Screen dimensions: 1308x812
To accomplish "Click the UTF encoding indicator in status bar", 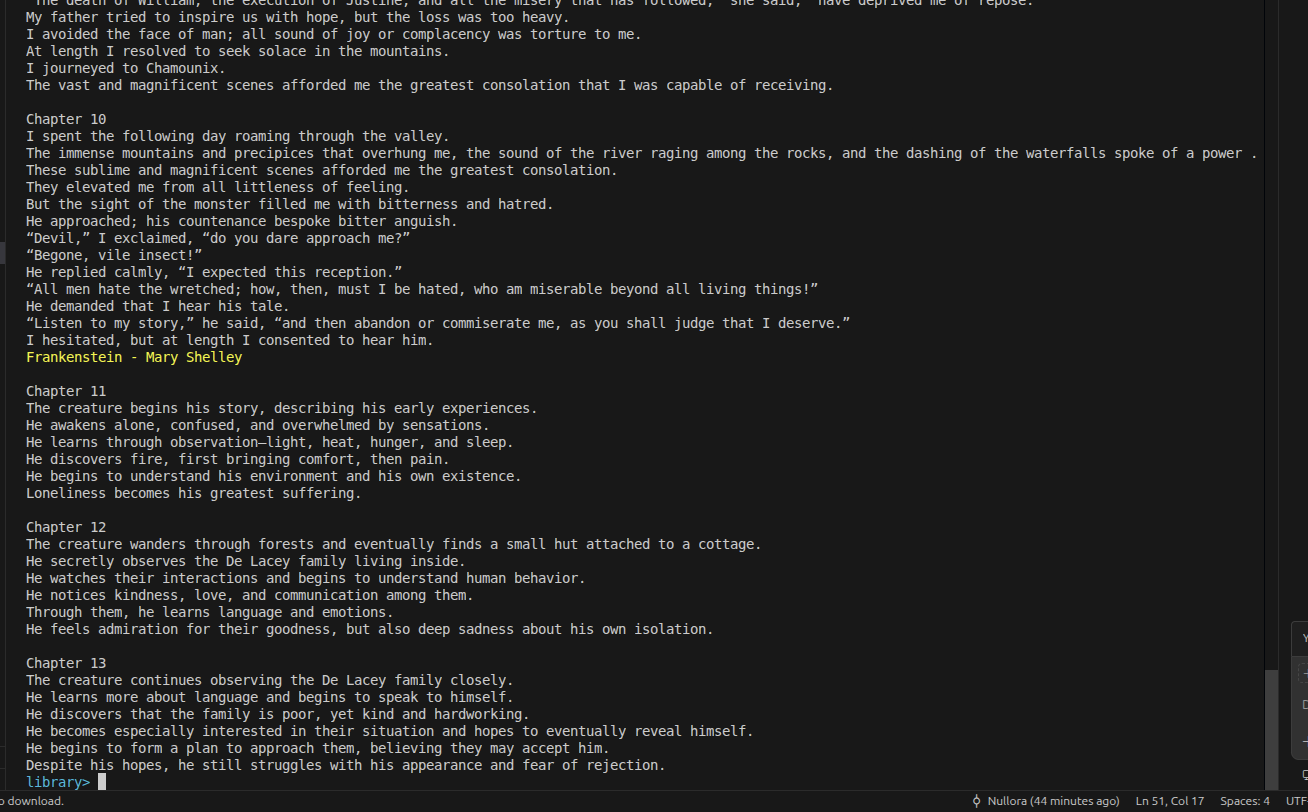I will click(1296, 801).
